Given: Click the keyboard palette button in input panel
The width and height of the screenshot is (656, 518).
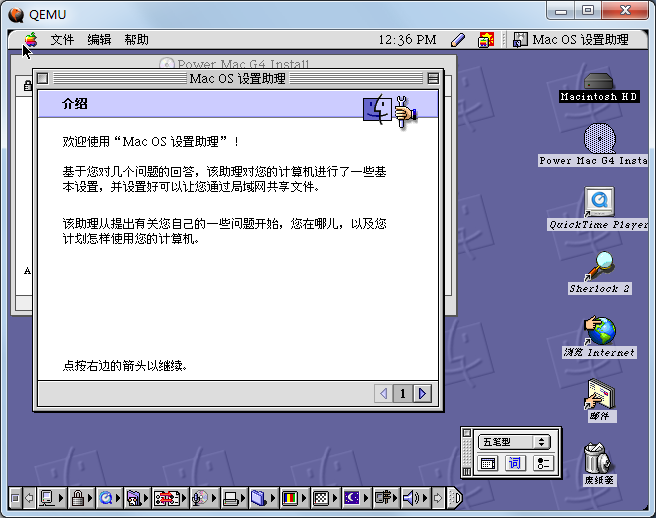Looking at the screenshot, I should coord(487,463).
